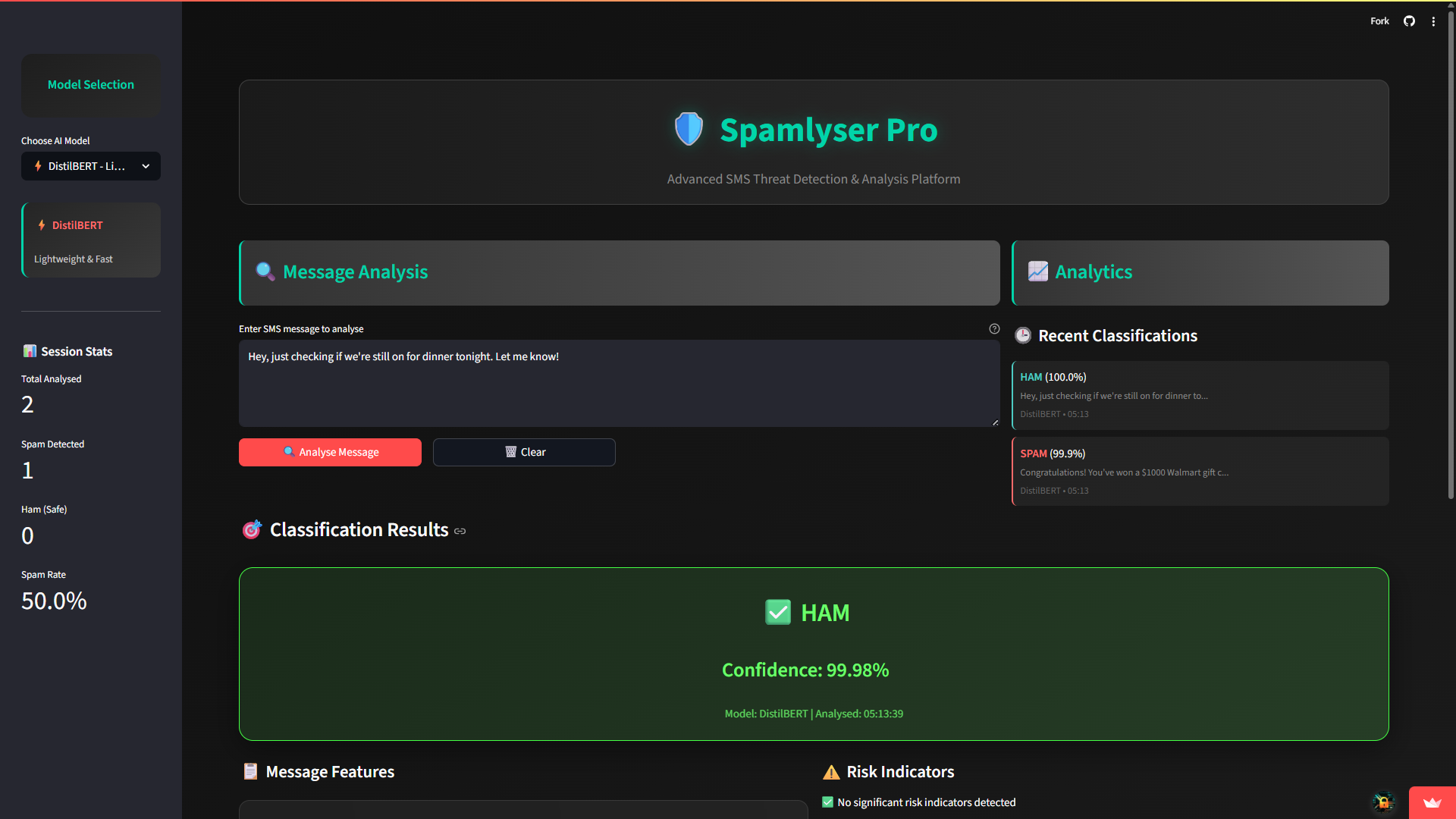
Task: Click the dropdown chevron for the AI model
Action: [x=146, y=166]
